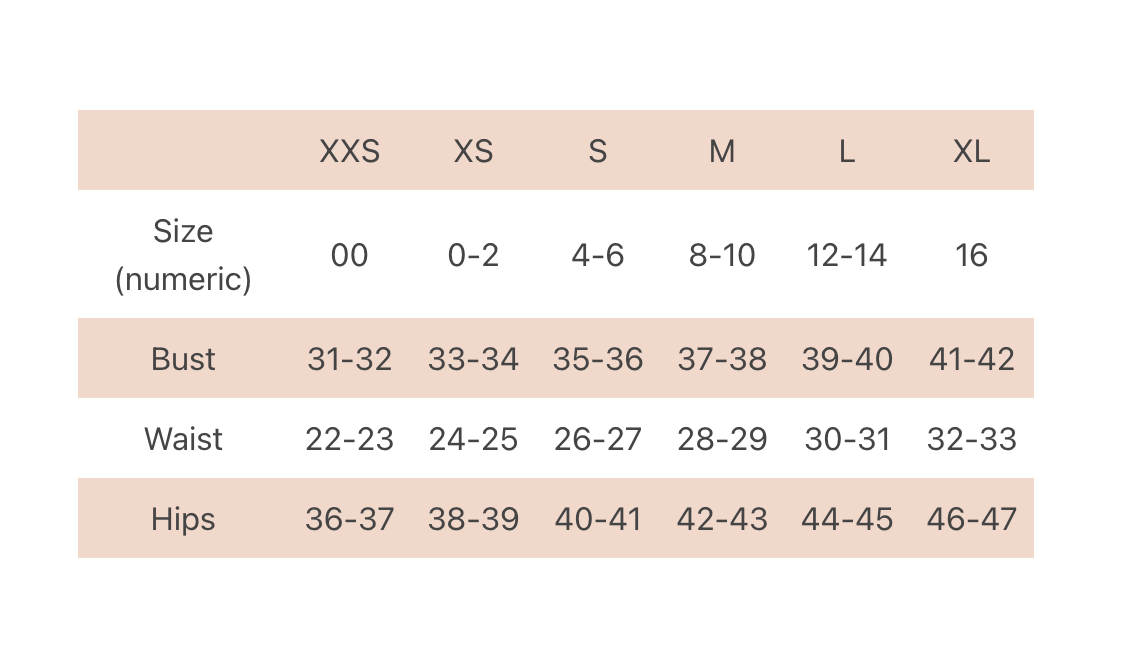Click the L size column header
The height and width of the screenshot is (672, 1142).
tap(846, 151)
